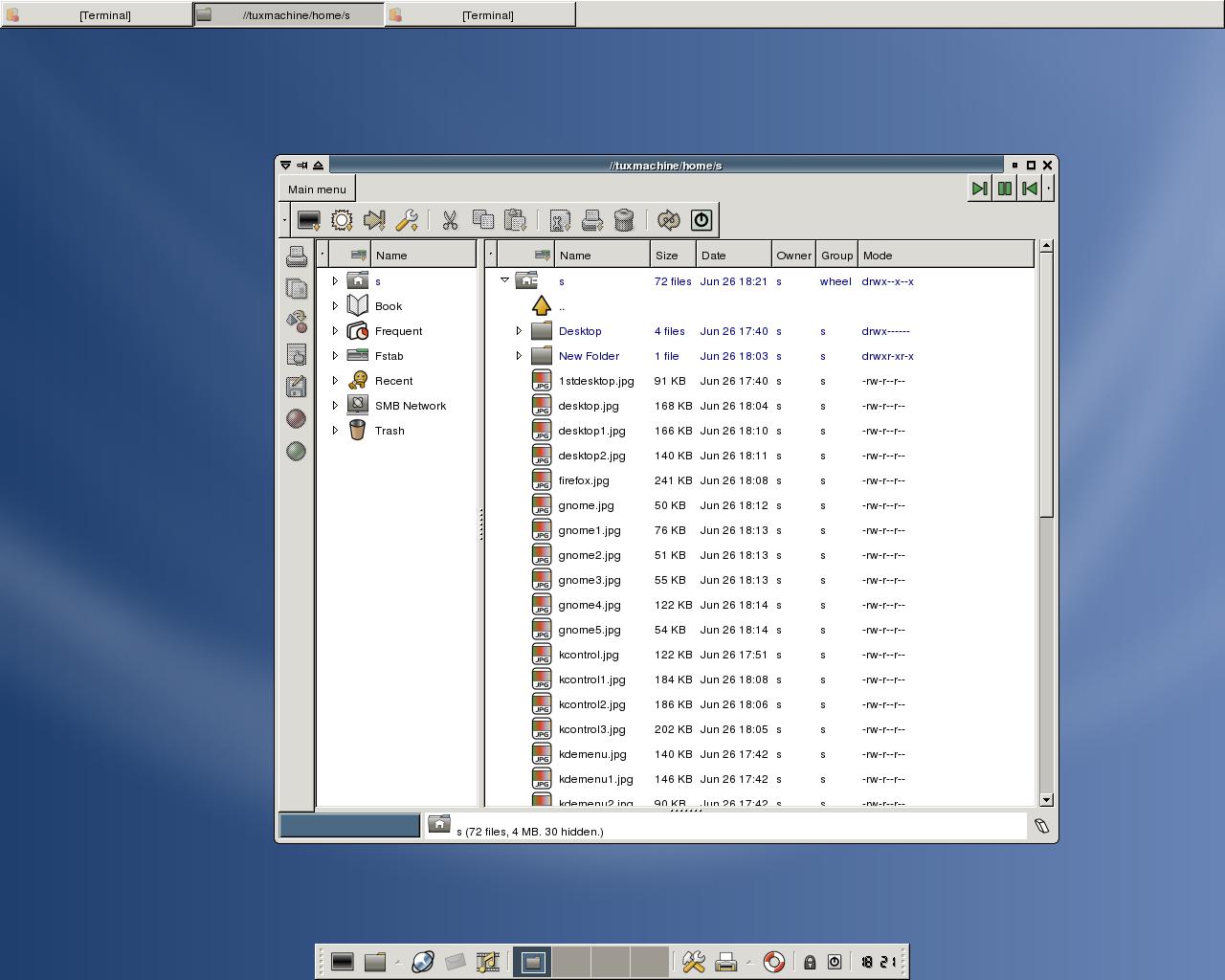Select the file gnome4.jpg

coord(590,605)
